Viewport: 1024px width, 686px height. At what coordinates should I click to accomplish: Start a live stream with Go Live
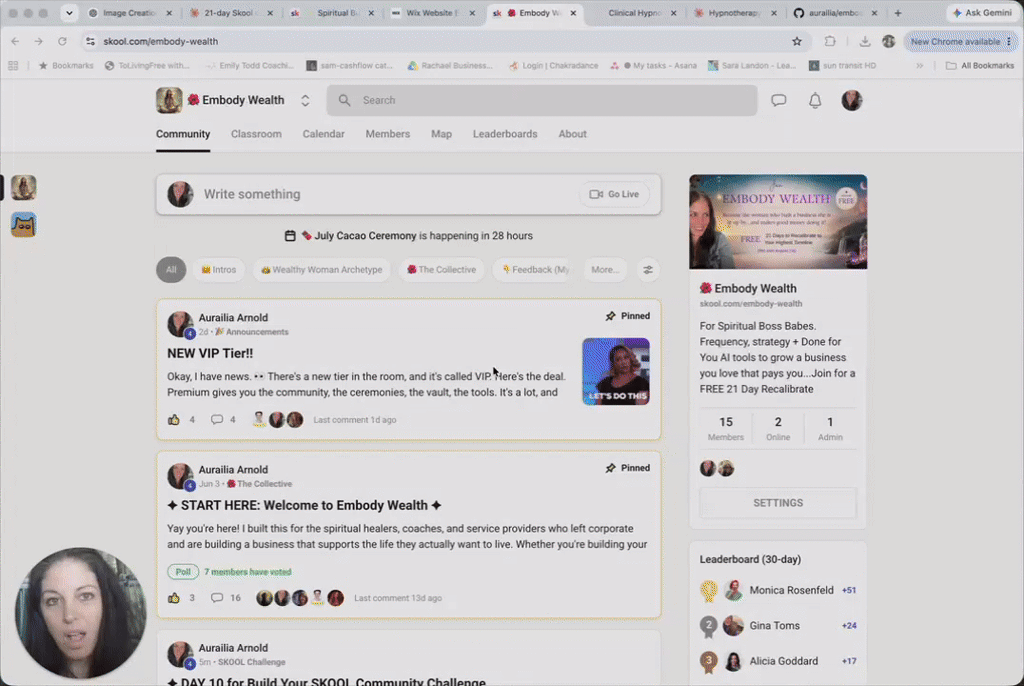point(614,194)
